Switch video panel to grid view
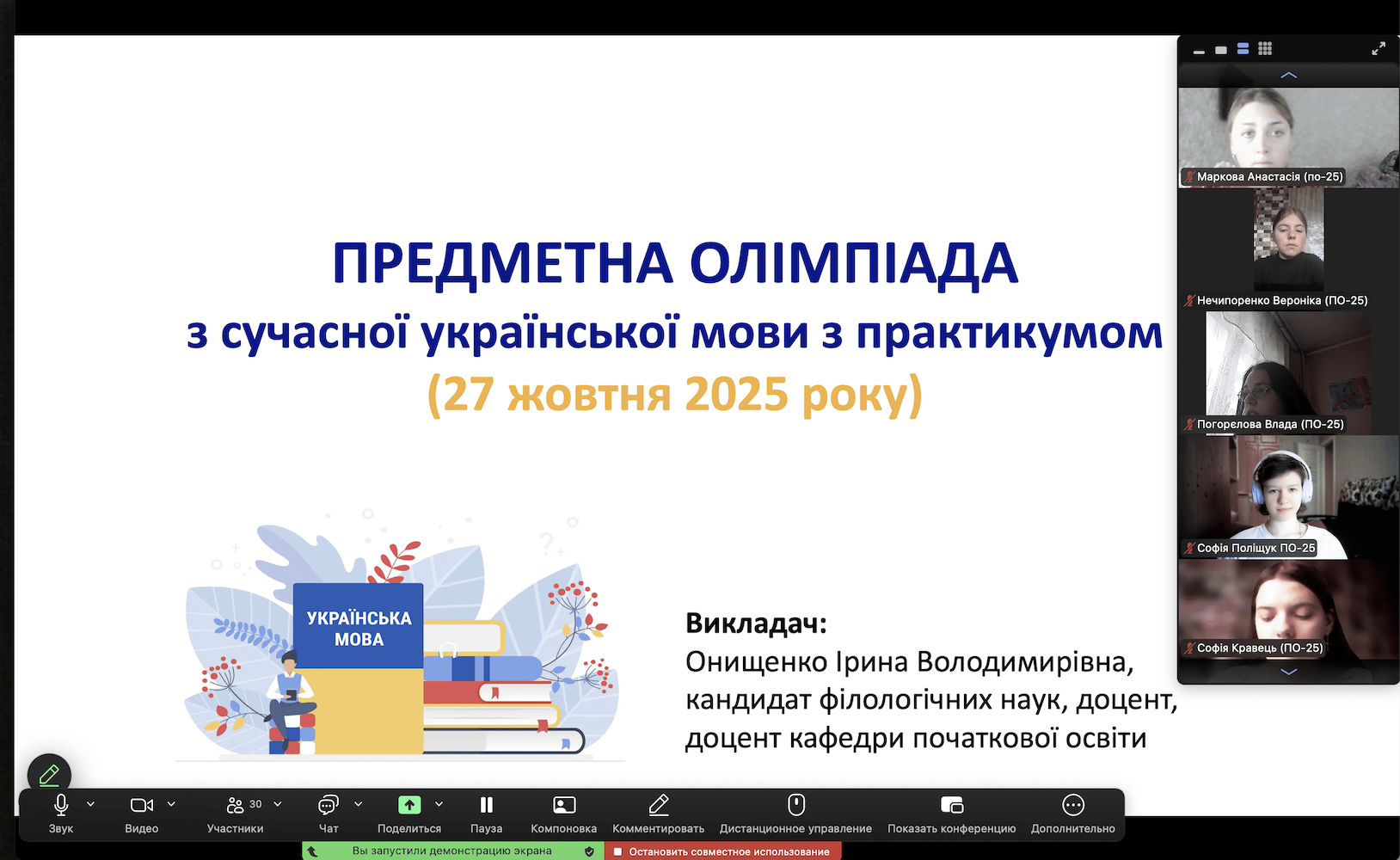The width and height of the screenshot is (1400, 860). pos(1264,49)
